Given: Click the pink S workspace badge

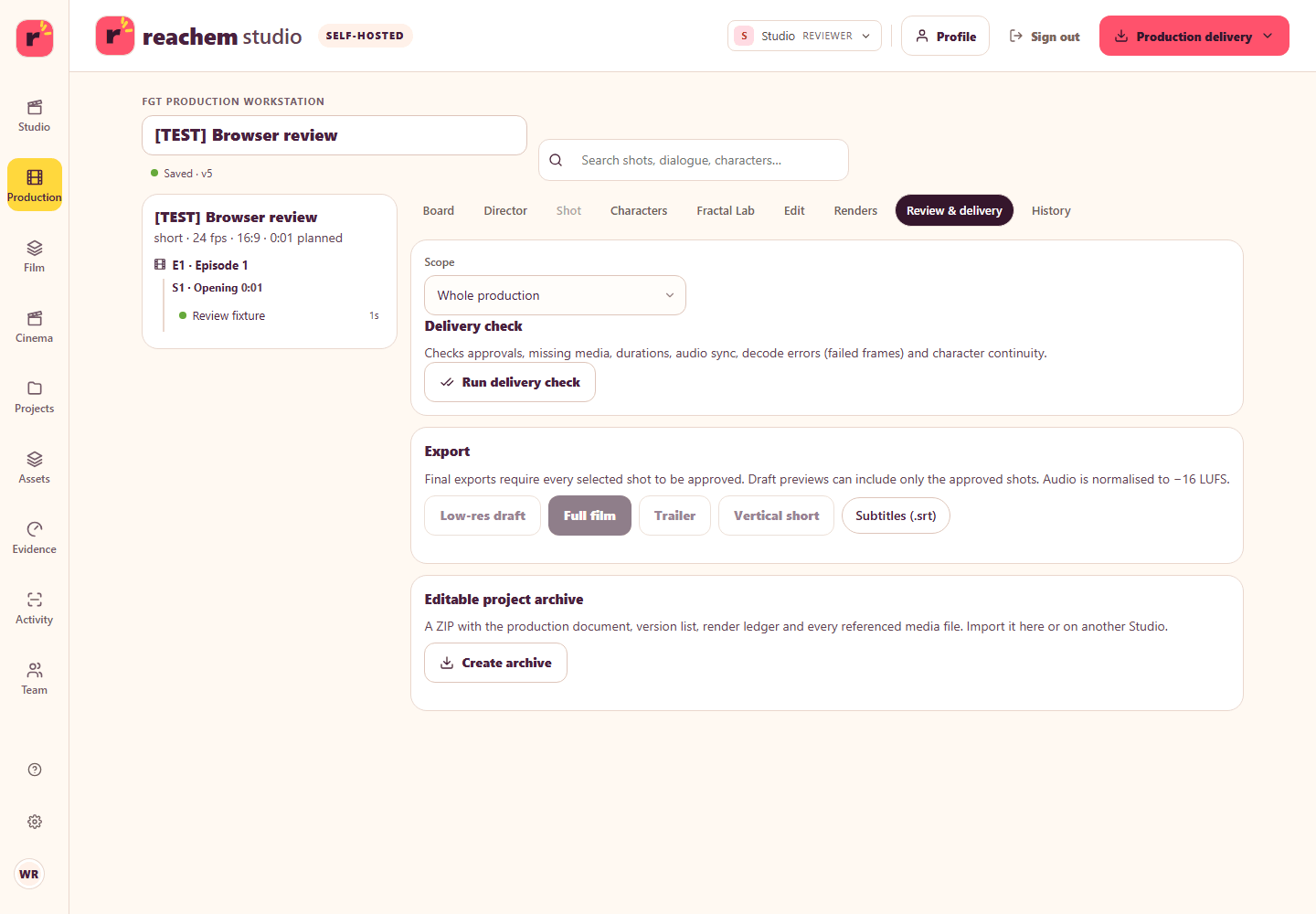Looking at the screenshot, I should point(744,36).
